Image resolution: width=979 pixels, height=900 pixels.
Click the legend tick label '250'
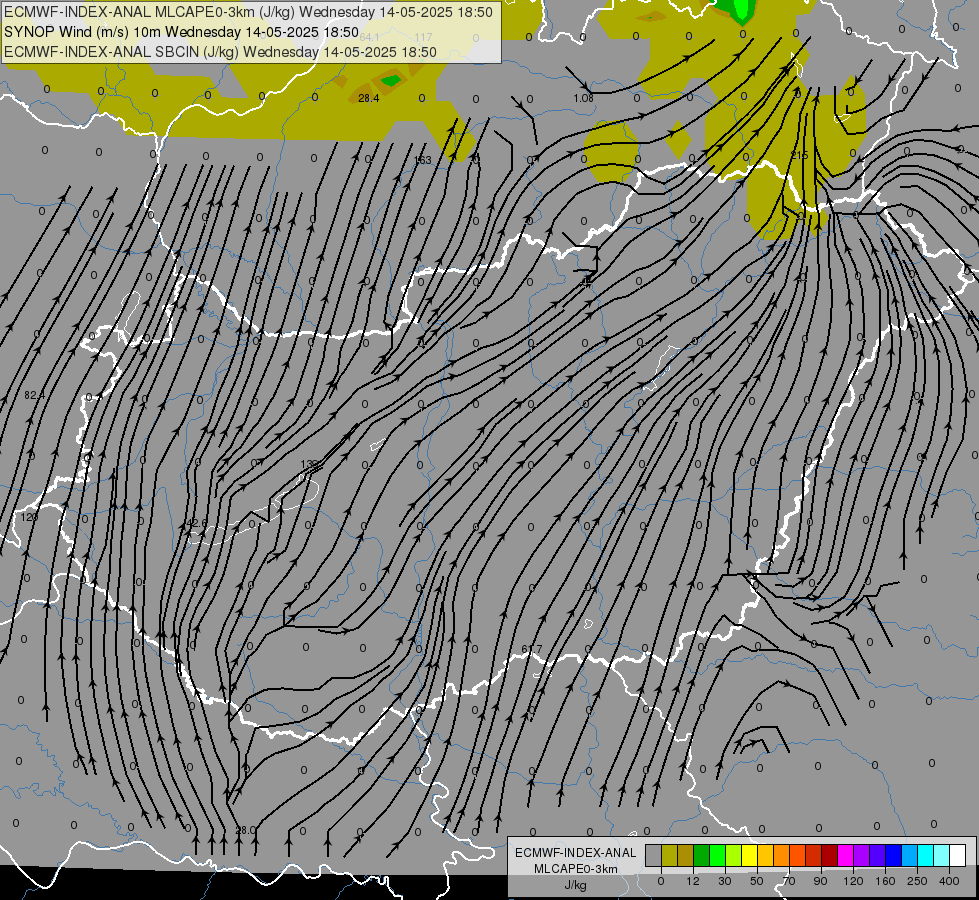(917, 881)
